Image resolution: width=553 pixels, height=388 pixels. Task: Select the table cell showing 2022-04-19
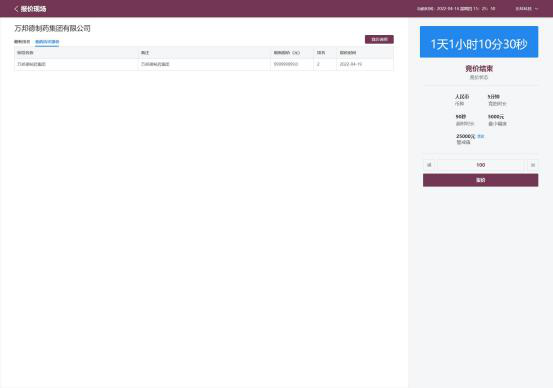click(x=365, y=64)
